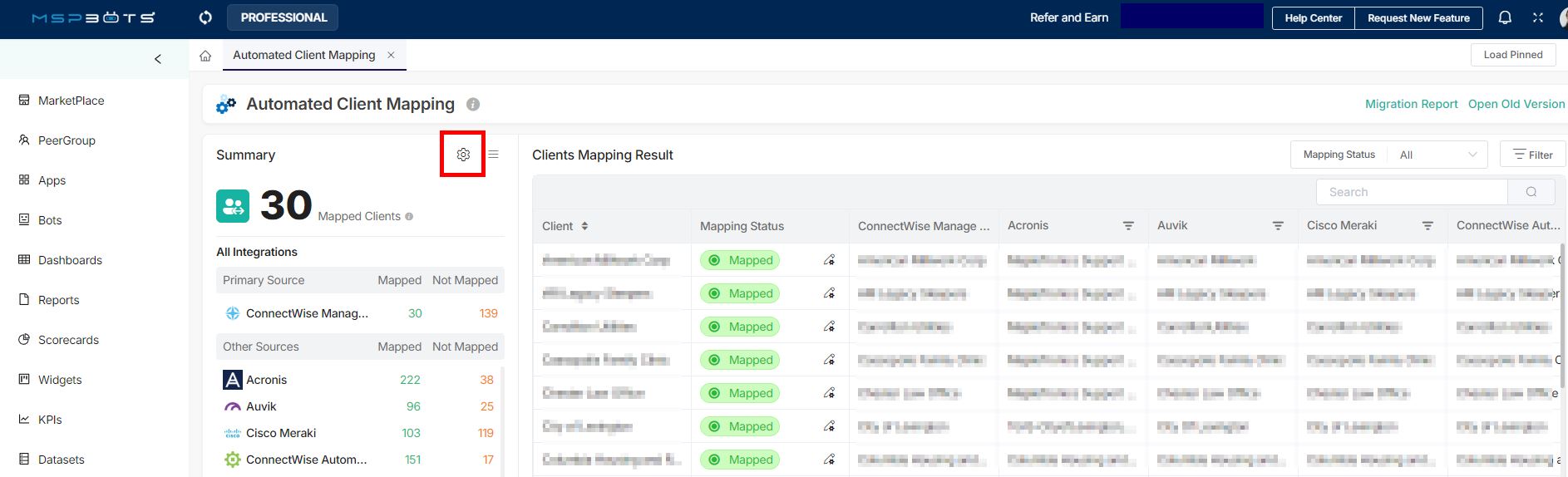Click the ConnectWise Automate gear logo
This screenshot has height=477, width=1568.
pyautogui.click(x=233, y=460)
